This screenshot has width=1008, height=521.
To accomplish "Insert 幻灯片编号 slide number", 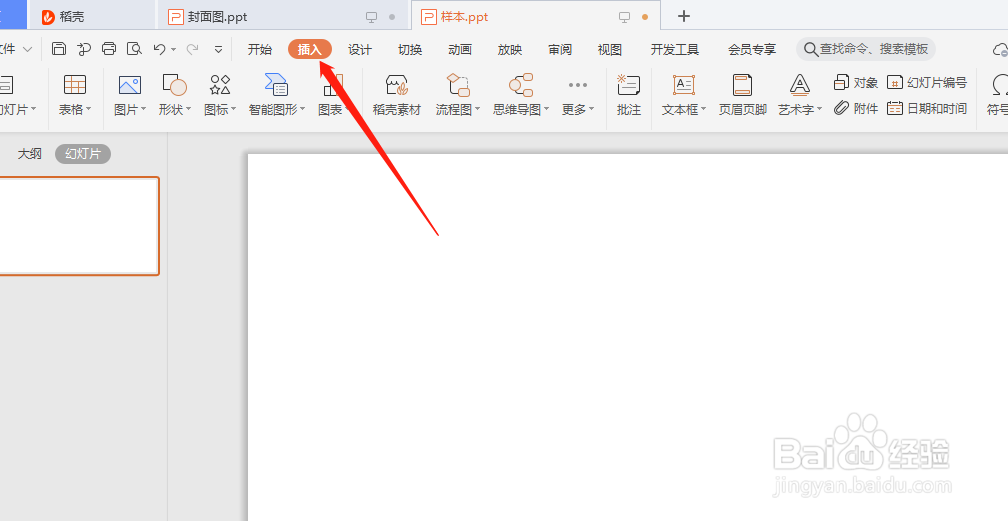I will [926, 82].
